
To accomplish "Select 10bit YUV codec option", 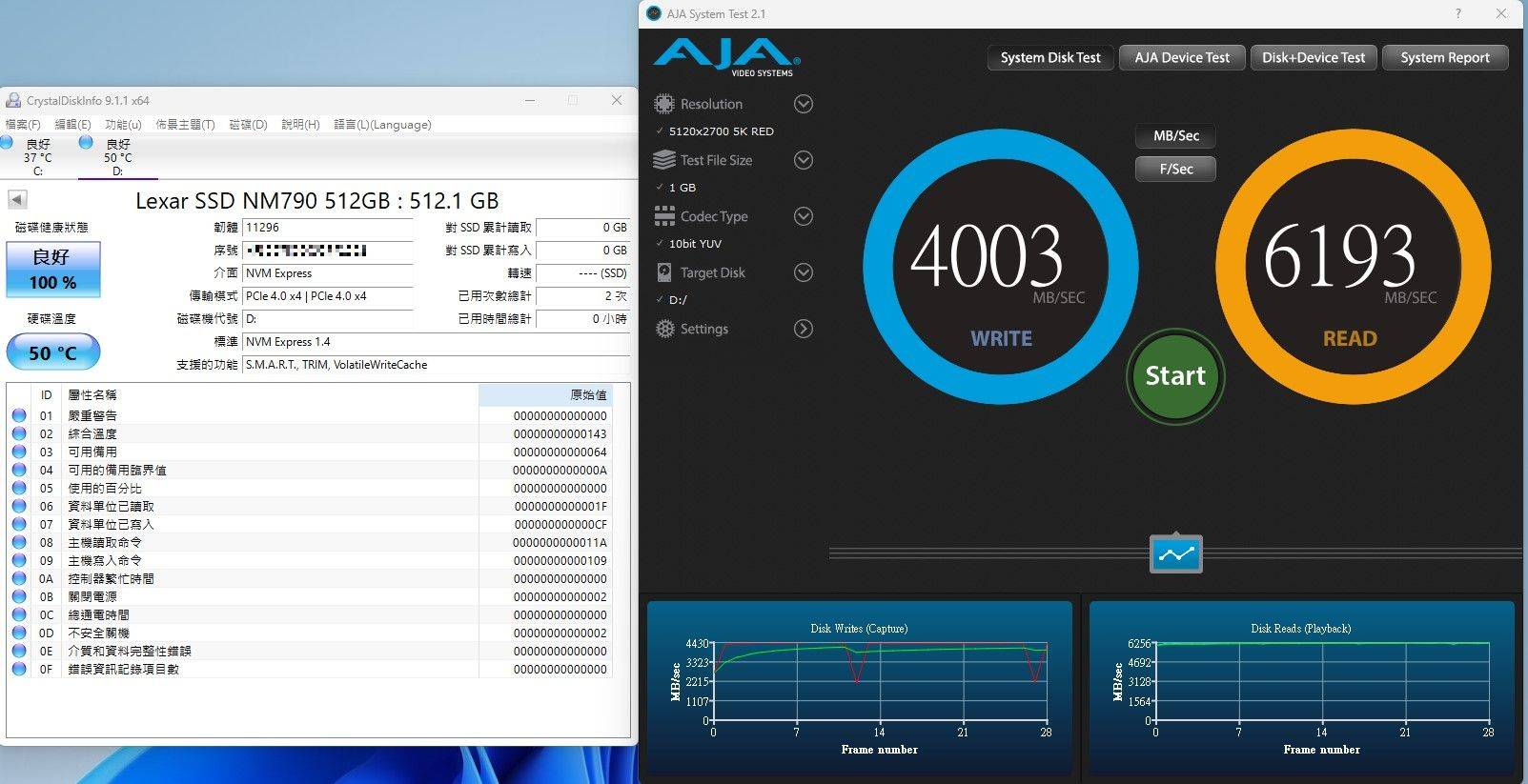I will 695,244.
